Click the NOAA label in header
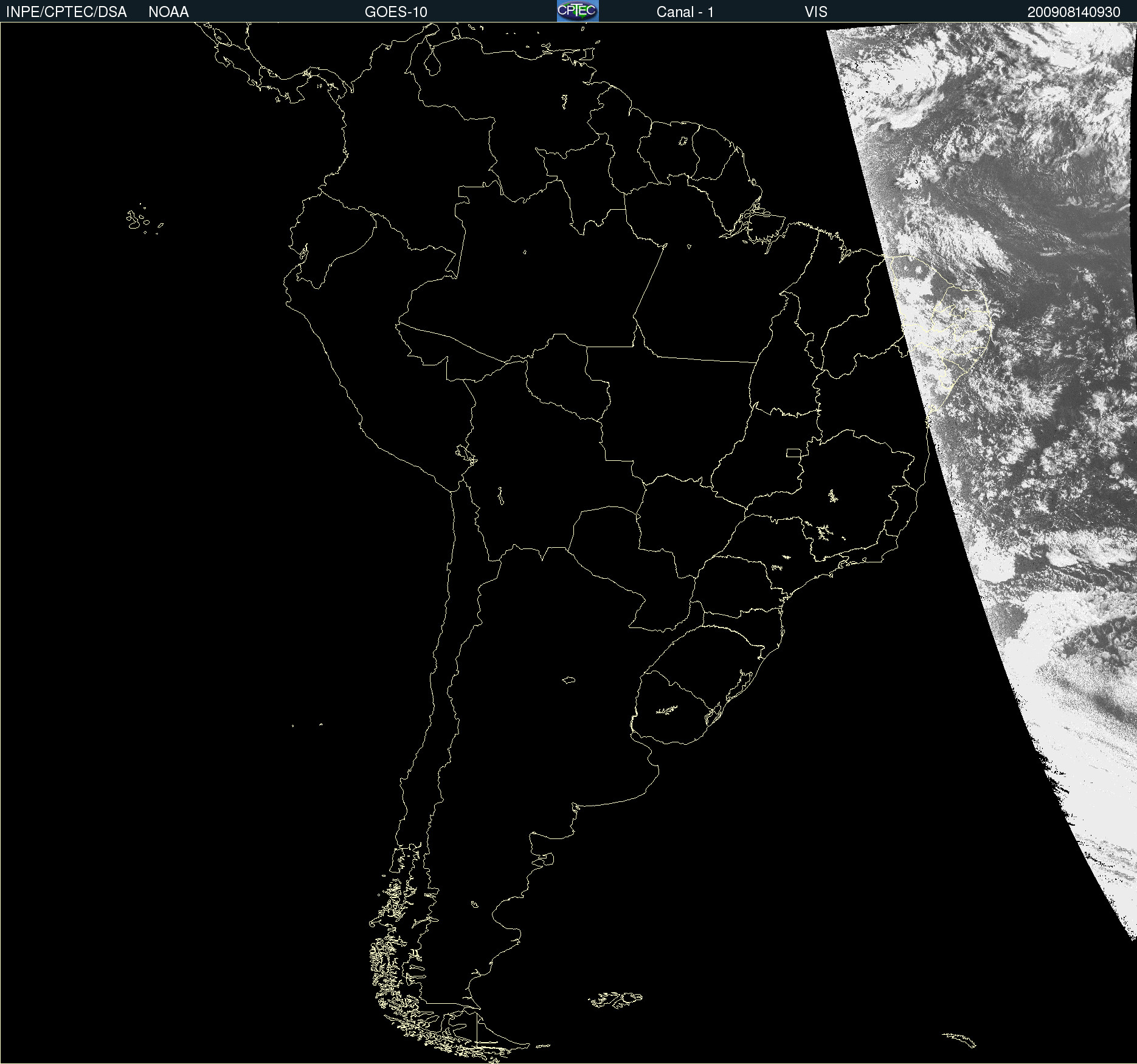 pos(168,12)
